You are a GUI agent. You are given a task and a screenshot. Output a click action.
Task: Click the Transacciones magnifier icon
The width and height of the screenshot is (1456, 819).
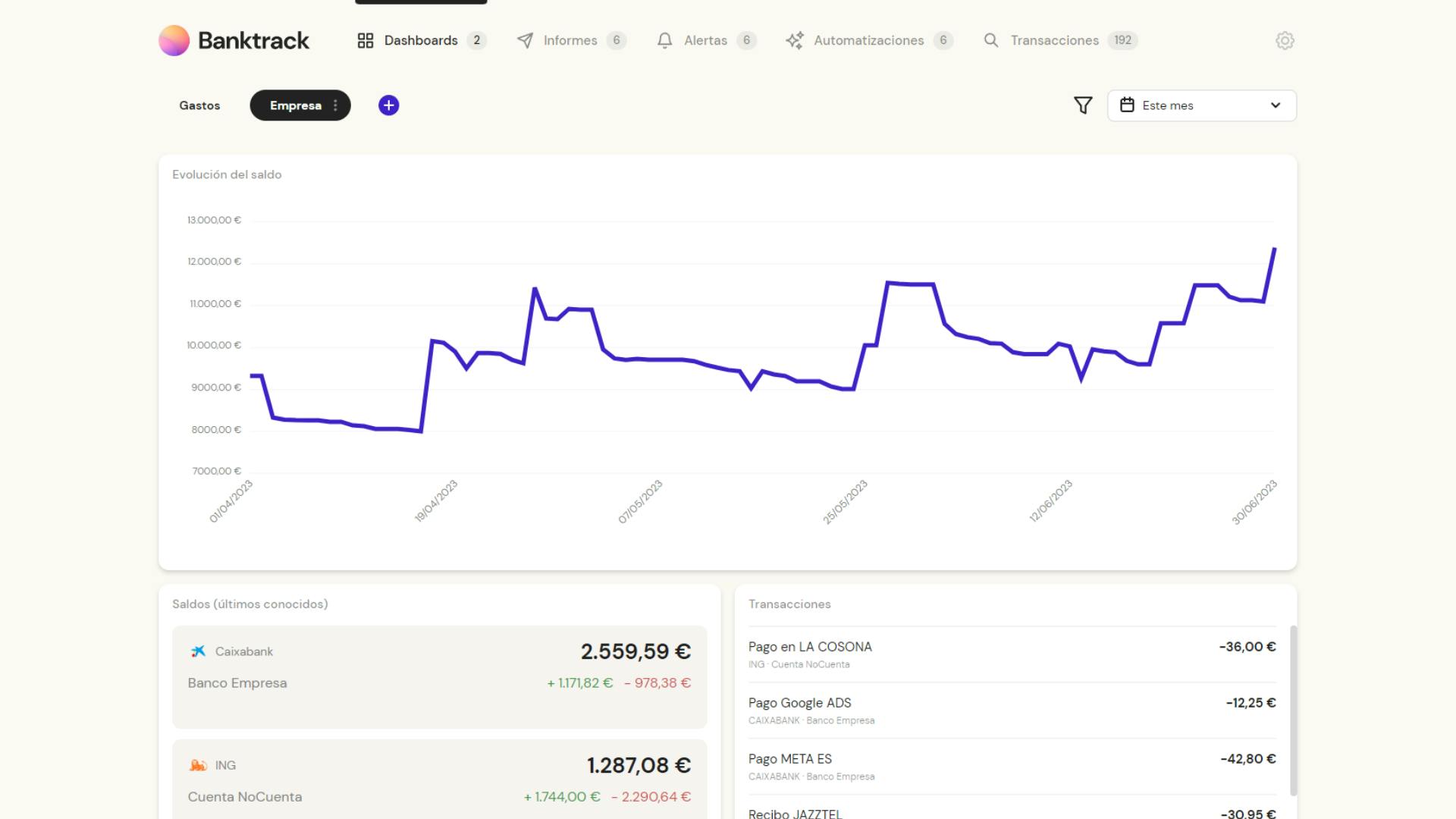pyautogui.click(x=991, y=40)
